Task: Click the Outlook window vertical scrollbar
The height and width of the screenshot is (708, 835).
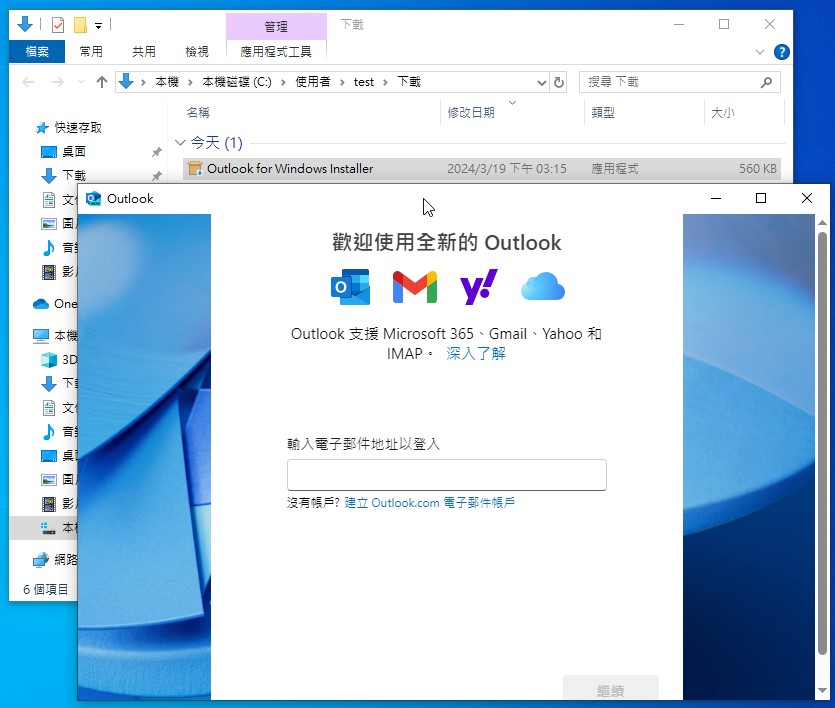Action: [822, 450]
